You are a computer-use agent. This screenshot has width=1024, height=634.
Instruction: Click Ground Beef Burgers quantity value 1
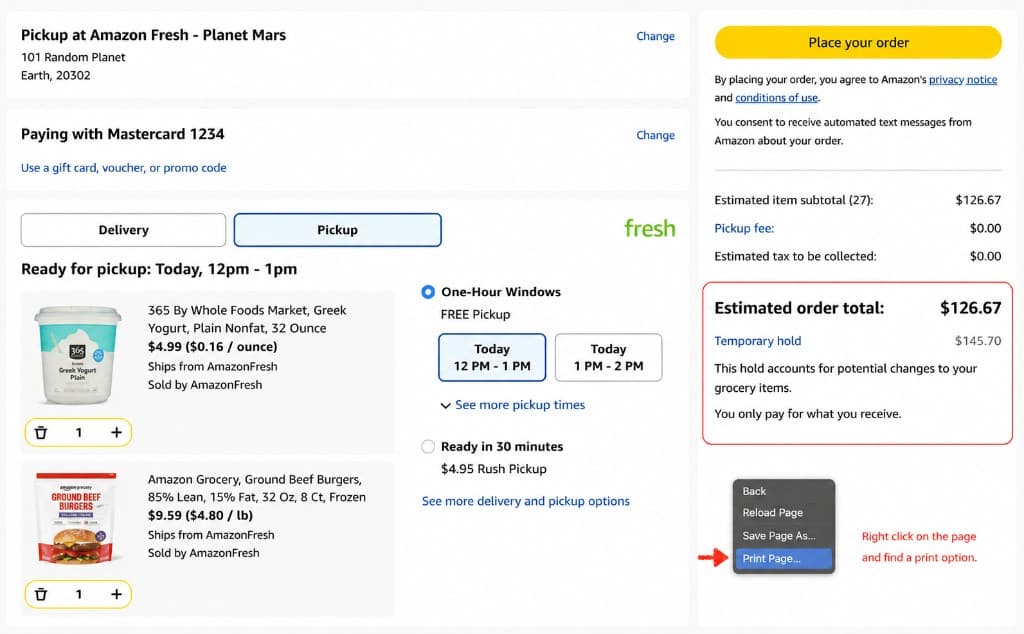(x=78, y=594)
